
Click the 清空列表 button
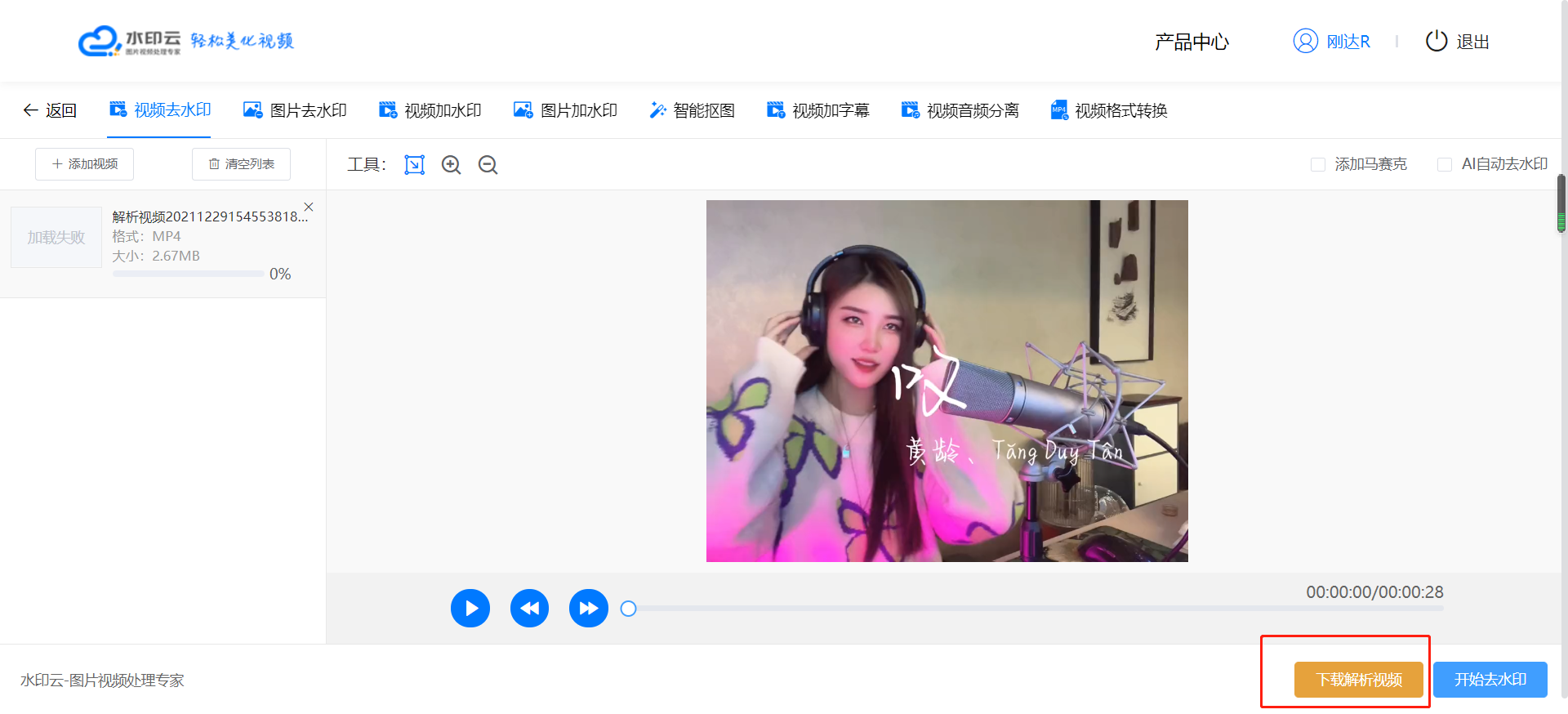pyautogui.click(x=242, y=164)
